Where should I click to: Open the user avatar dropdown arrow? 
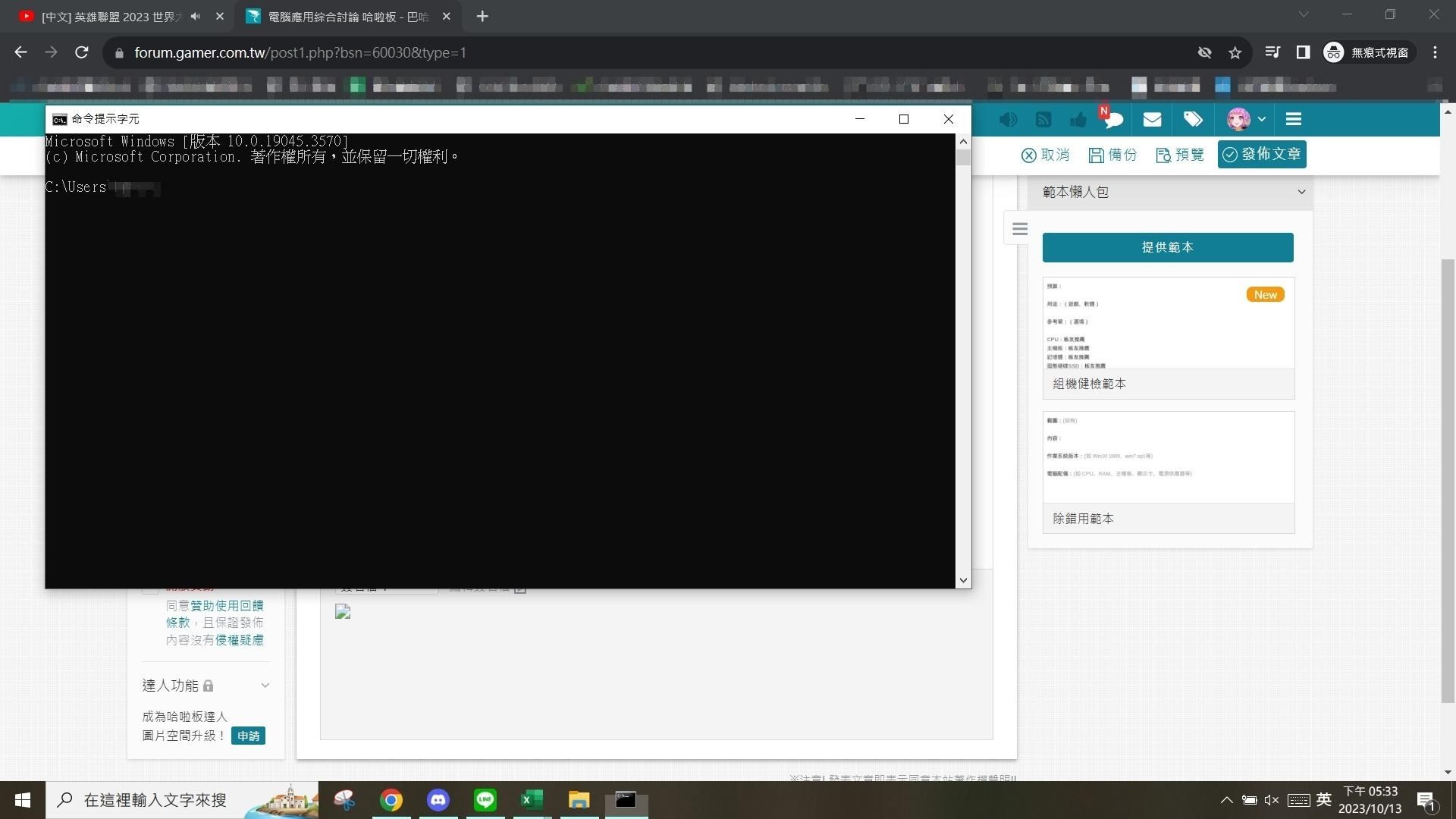coord(1261,119)
